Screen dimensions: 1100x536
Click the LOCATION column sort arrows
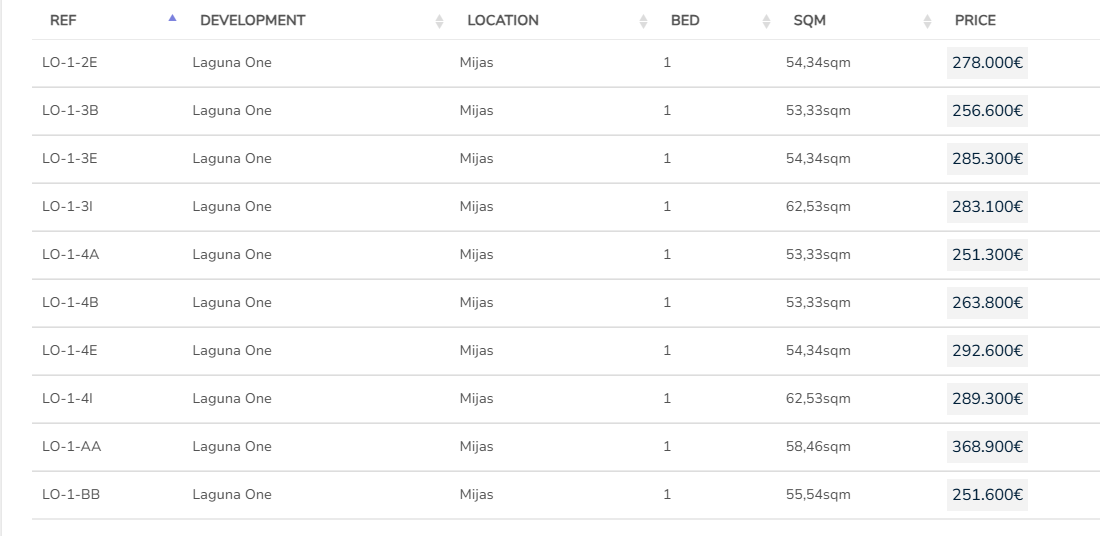pos(643,21)
